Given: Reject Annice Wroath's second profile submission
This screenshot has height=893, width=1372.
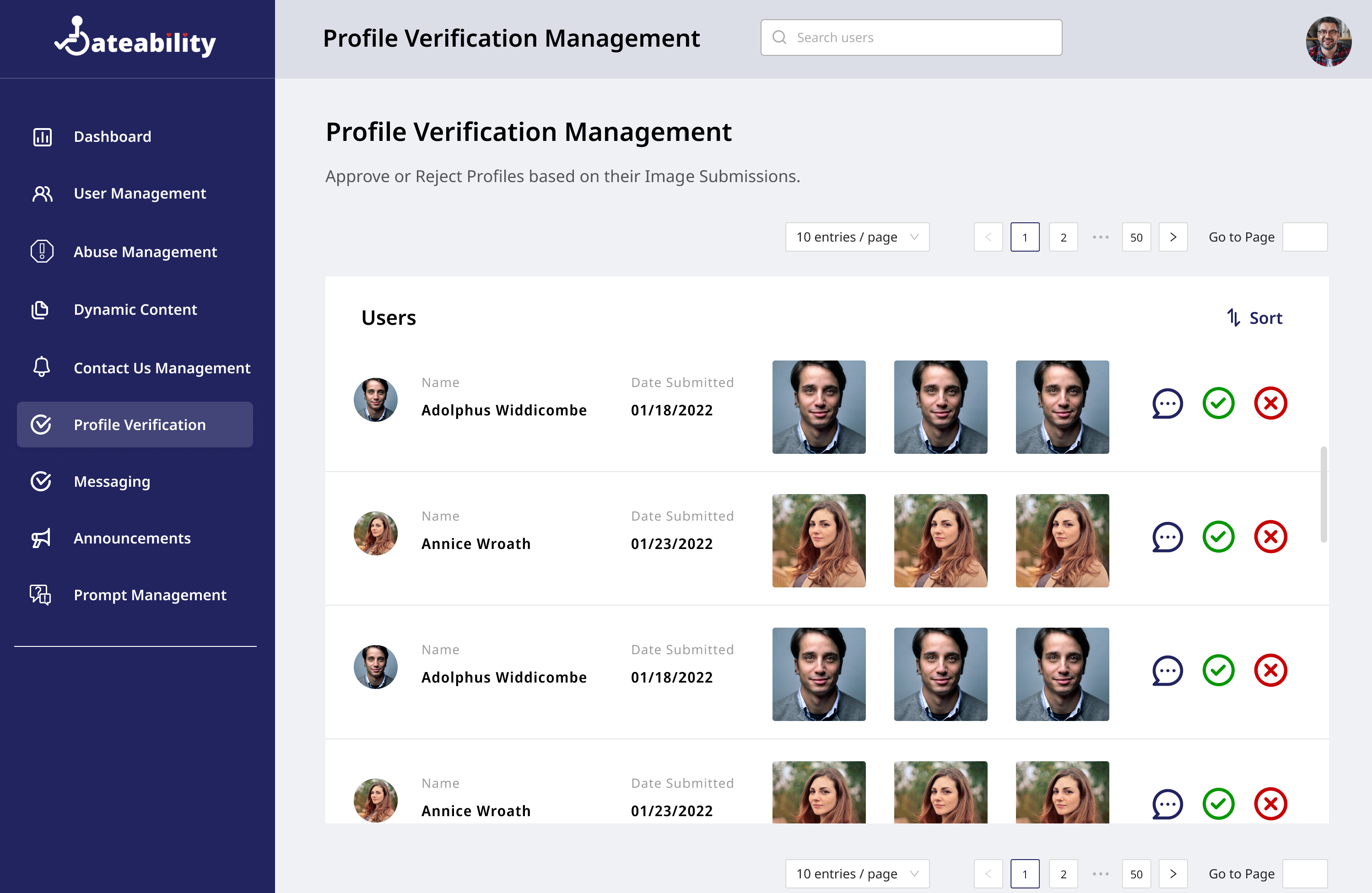Looking at the screenshot, I should [x=1270, y=804].
